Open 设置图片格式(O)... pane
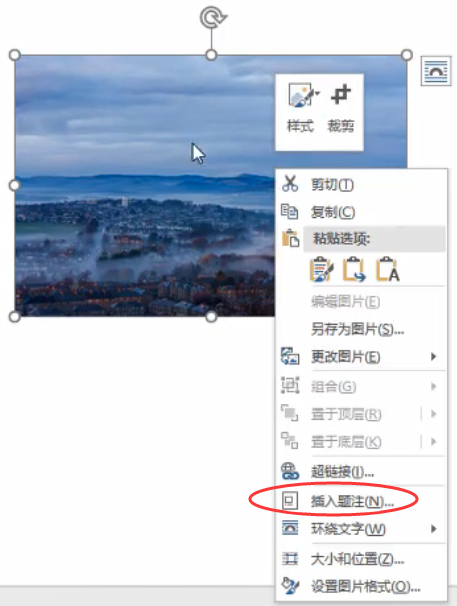 363,587
